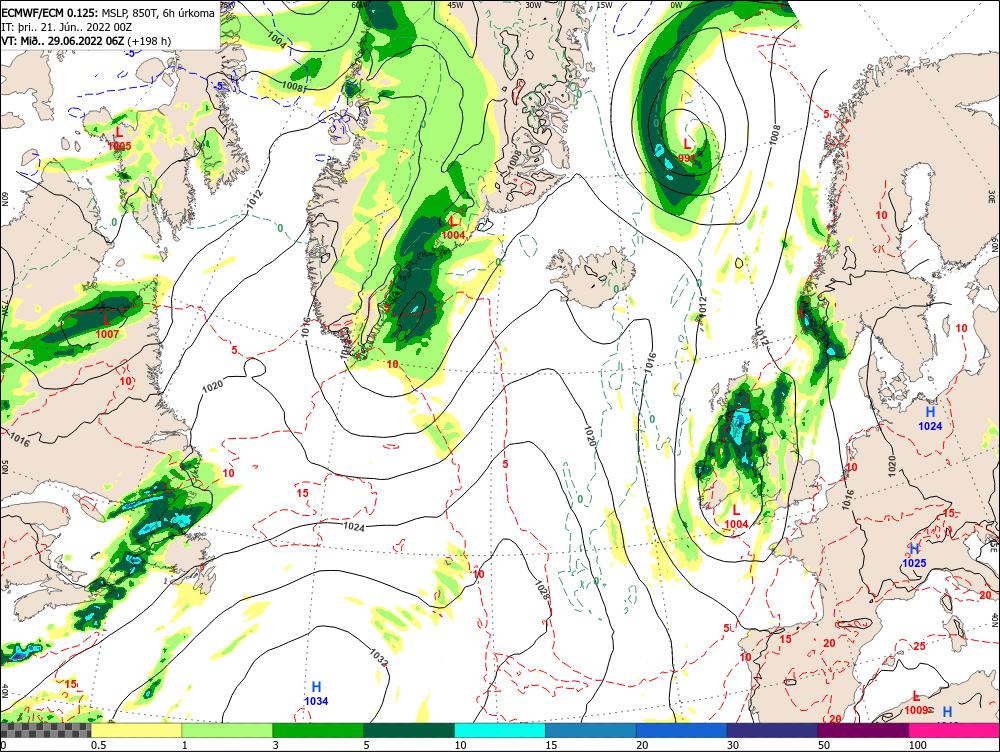This screenshot has width=1000, height=752.
Task: Click the L 1007 low over Canada
Action: 107,326
